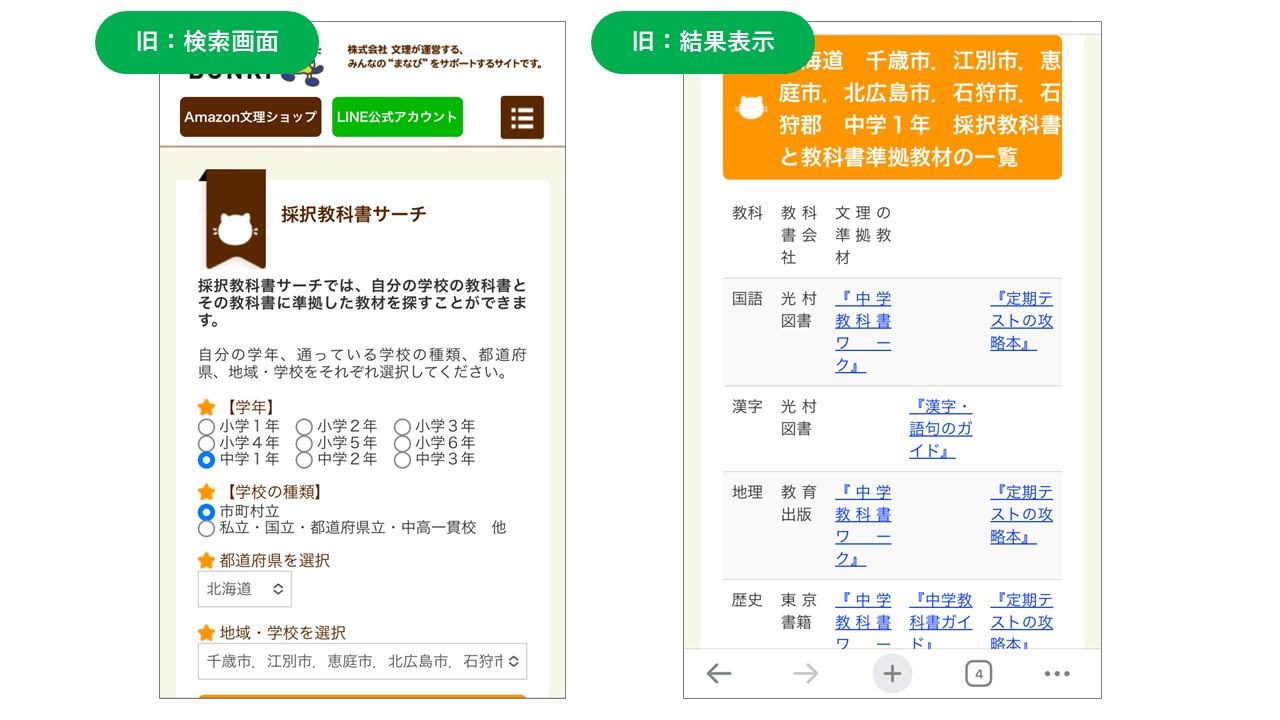Screen dimensions: 1280x720
Task: Open 漢字・語句のガイド link
Action: tap(940, 428)
